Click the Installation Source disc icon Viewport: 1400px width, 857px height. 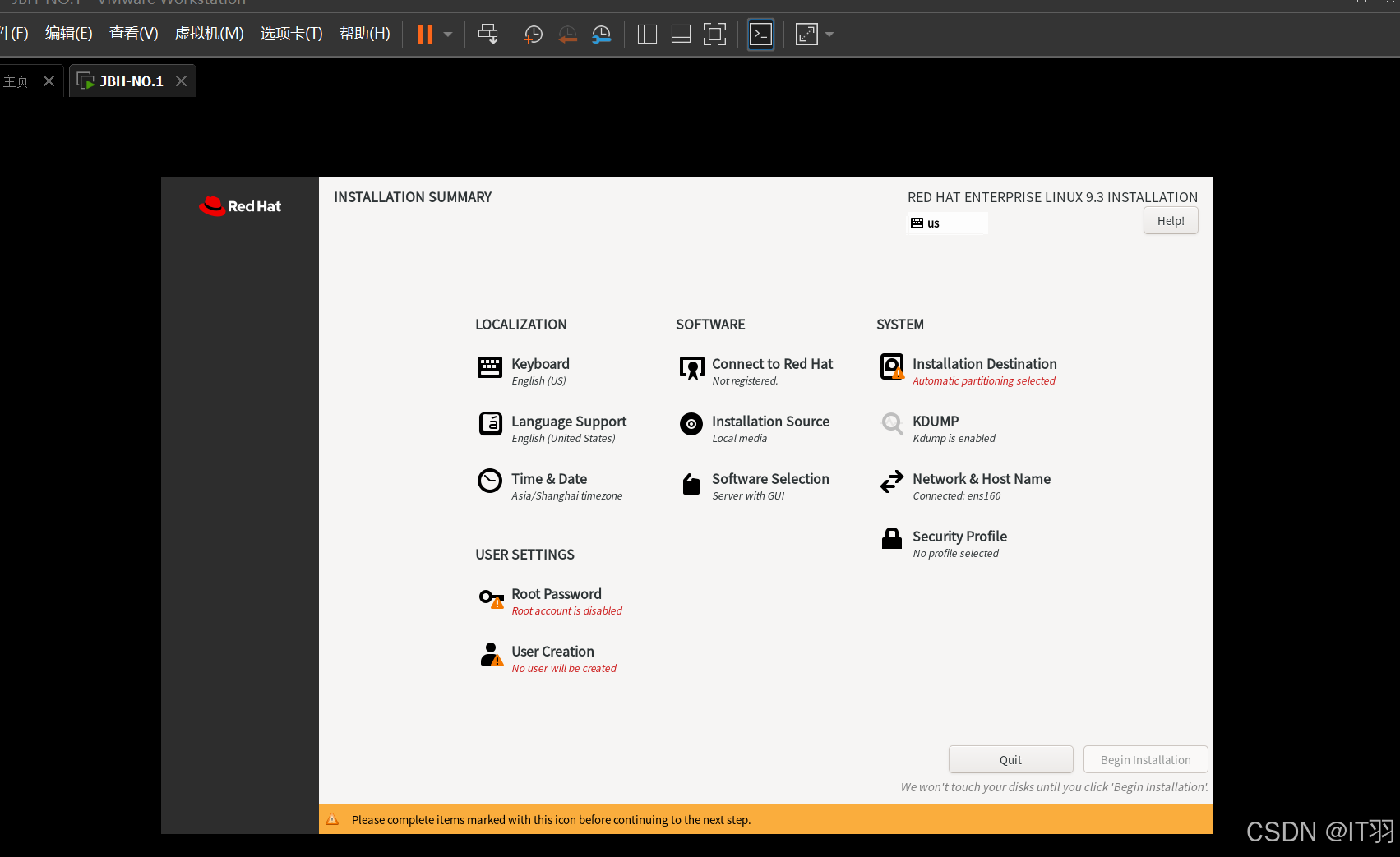(691, 424)
